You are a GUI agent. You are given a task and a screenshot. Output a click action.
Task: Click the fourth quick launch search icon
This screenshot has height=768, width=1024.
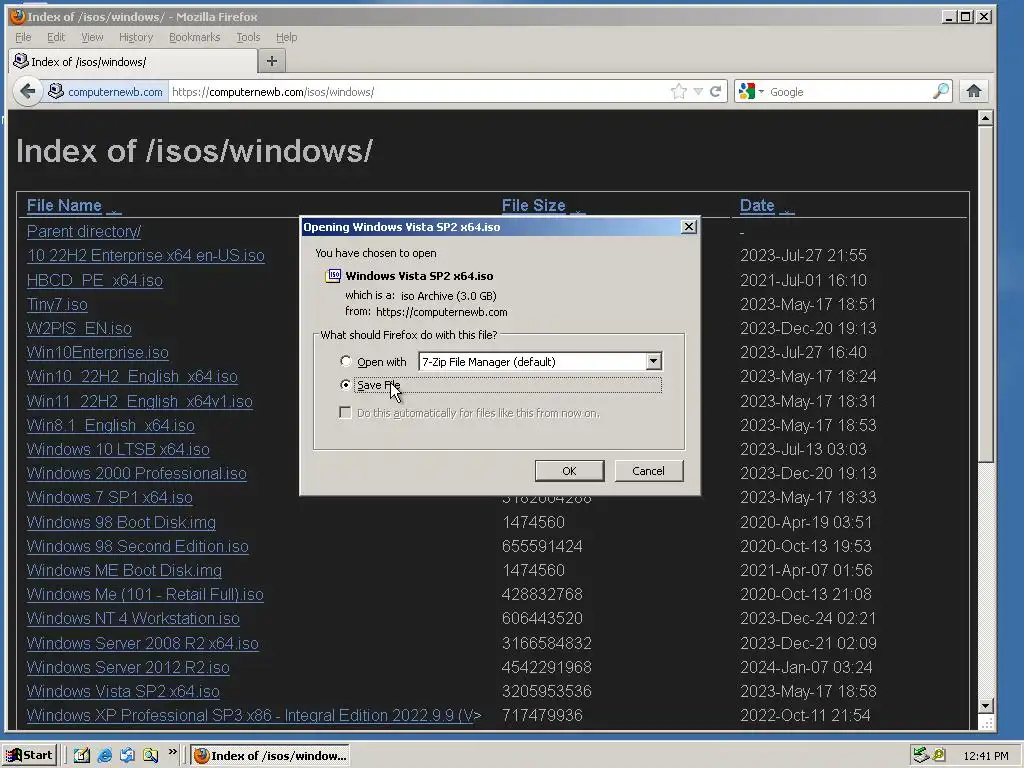click(150, 756)
